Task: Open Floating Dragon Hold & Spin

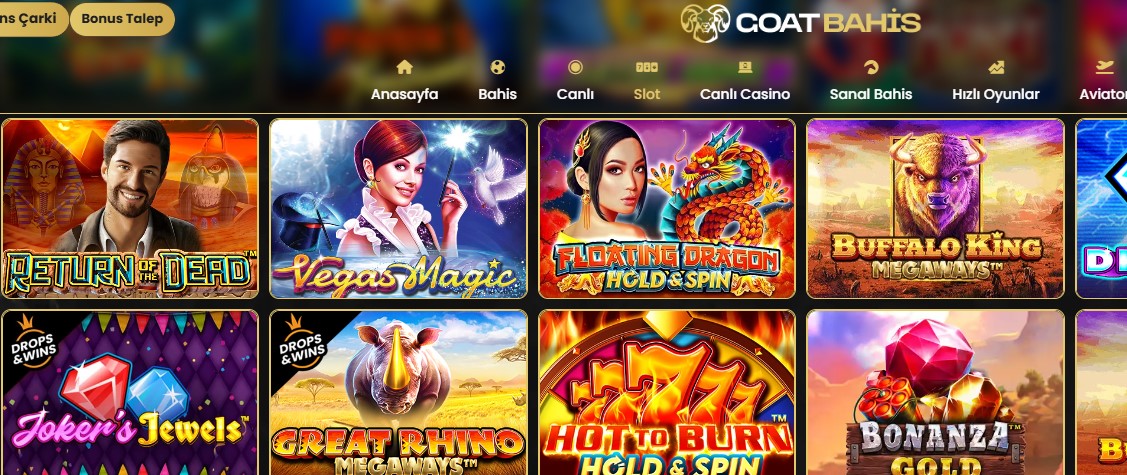Action: [667, 208]
